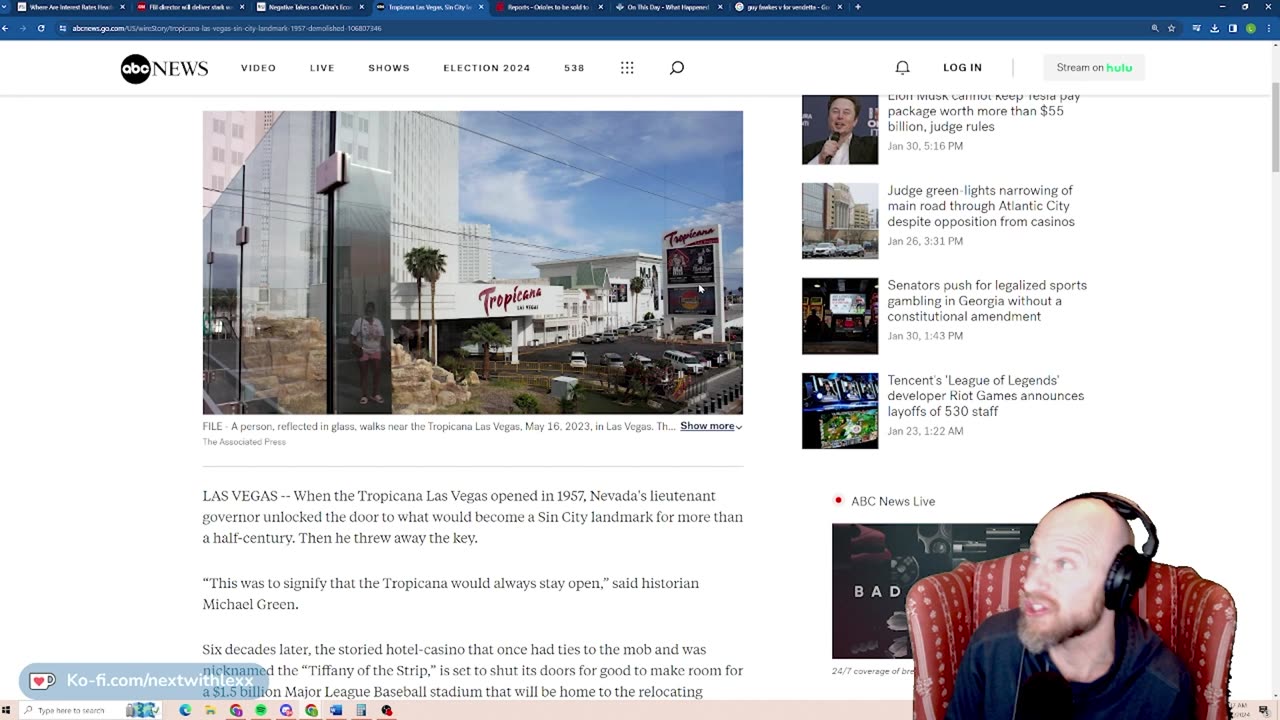The height and width of the screenshot is (720, 1280).
Task: Open a new tab with plus button
Action: click(857, 7)
